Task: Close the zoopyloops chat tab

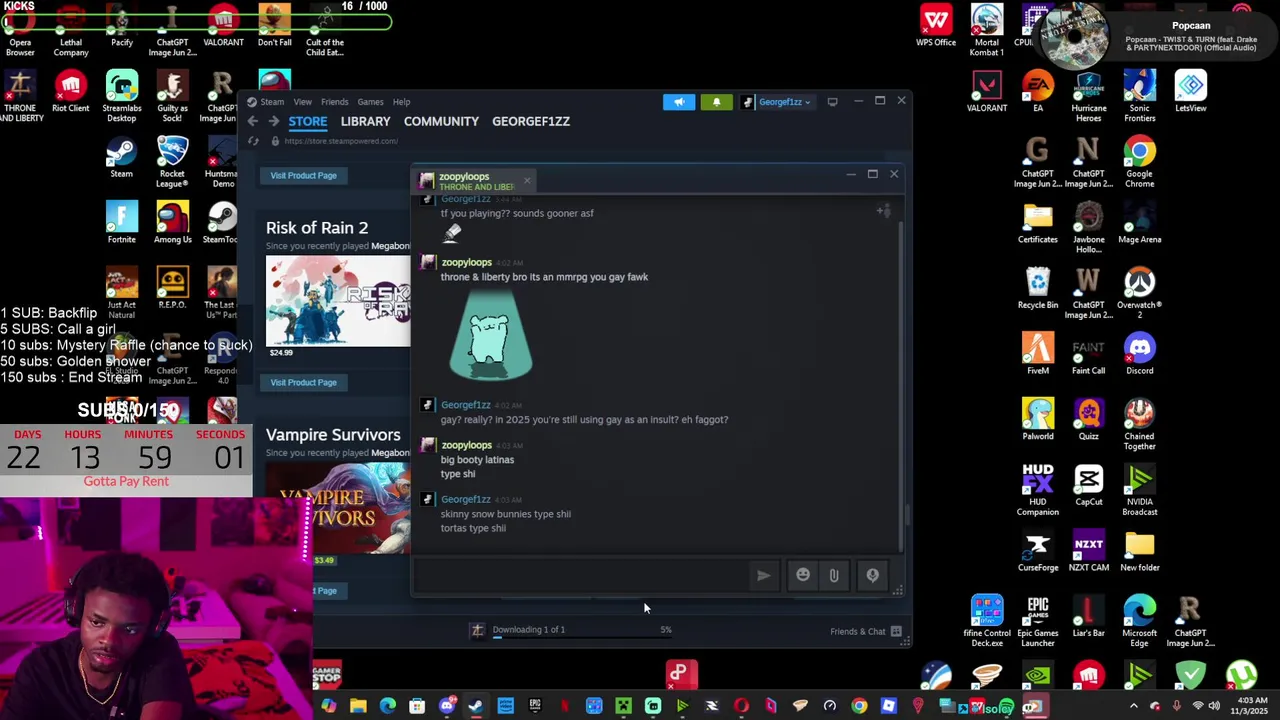Action: click(527, 181)
